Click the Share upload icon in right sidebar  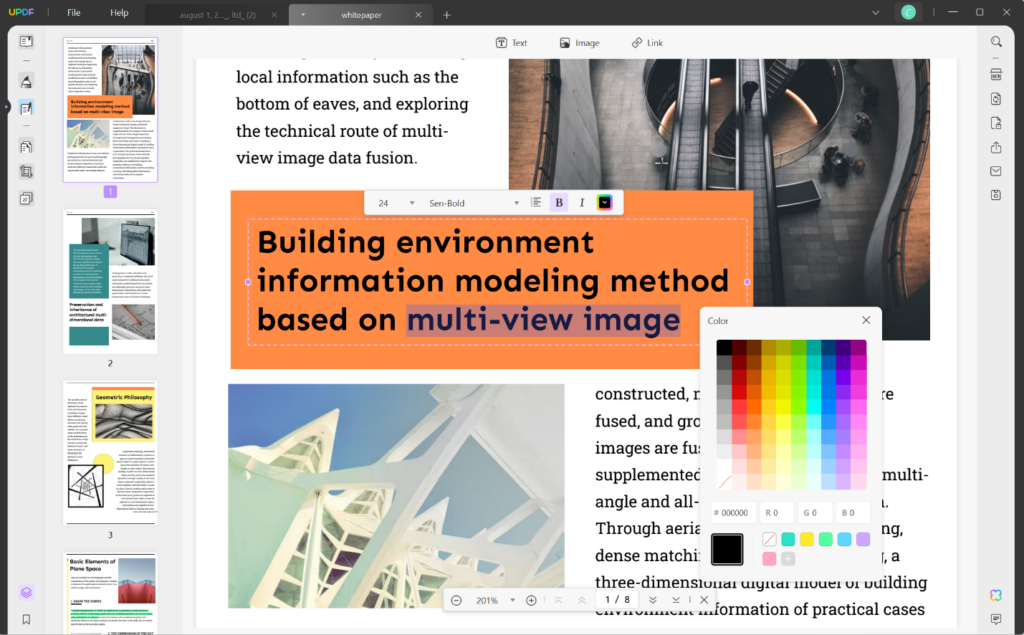pos(996,147)
